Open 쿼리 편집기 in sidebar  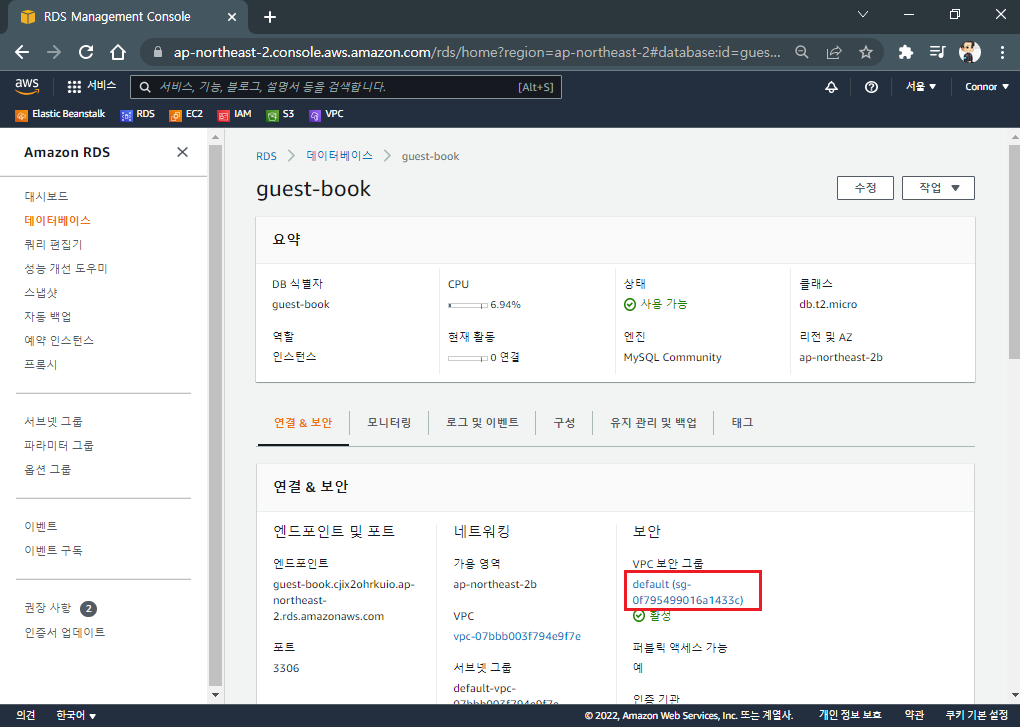(x=53, y=245)
